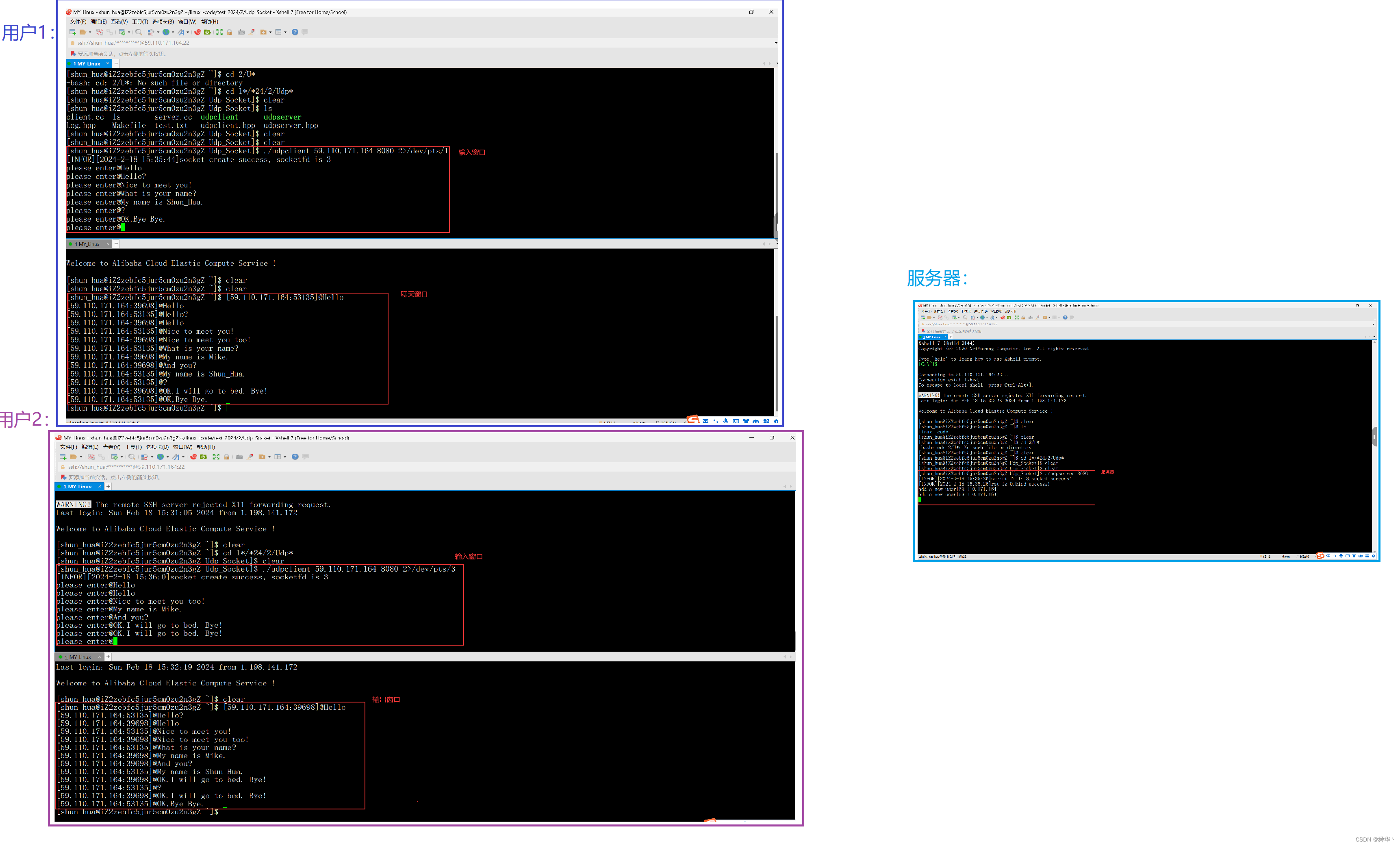Select top '1 MY Linux' tab in User 2 window
This screenshot has width=1400, height=846.
[x=80, y=487]
